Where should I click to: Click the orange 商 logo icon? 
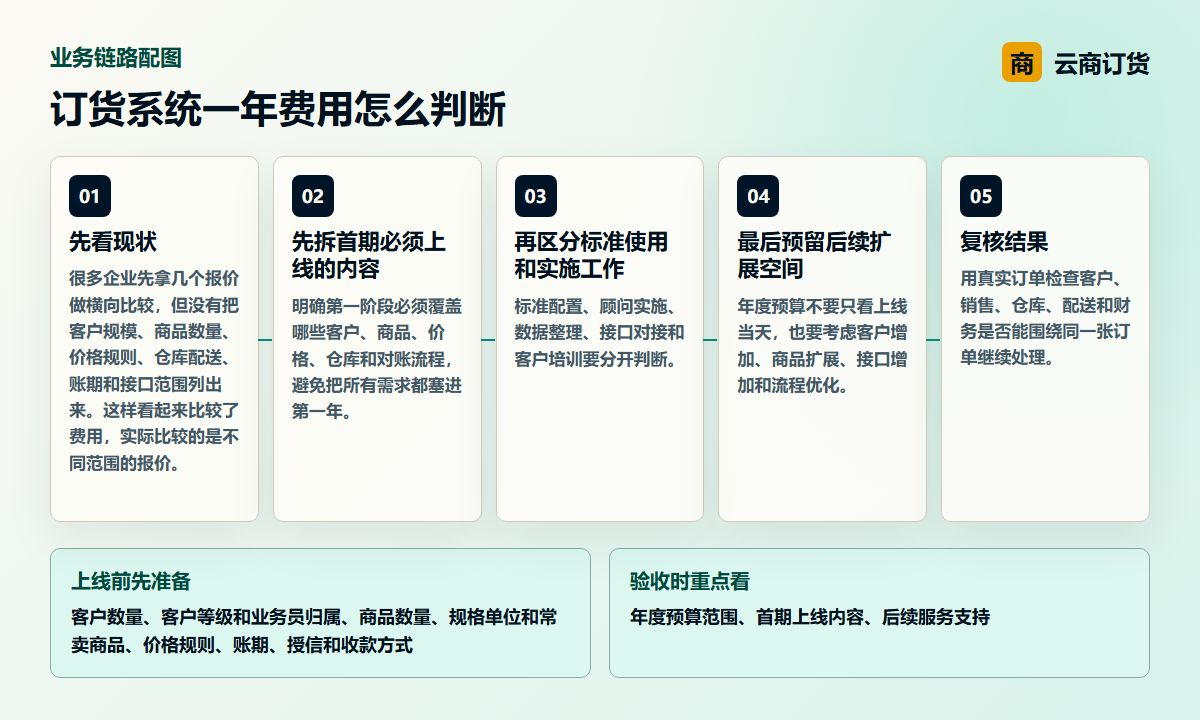point(1021,63)
